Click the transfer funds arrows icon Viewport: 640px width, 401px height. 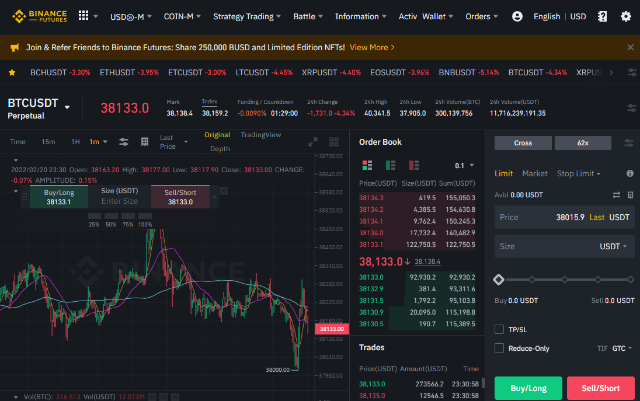tap(616, 195)
